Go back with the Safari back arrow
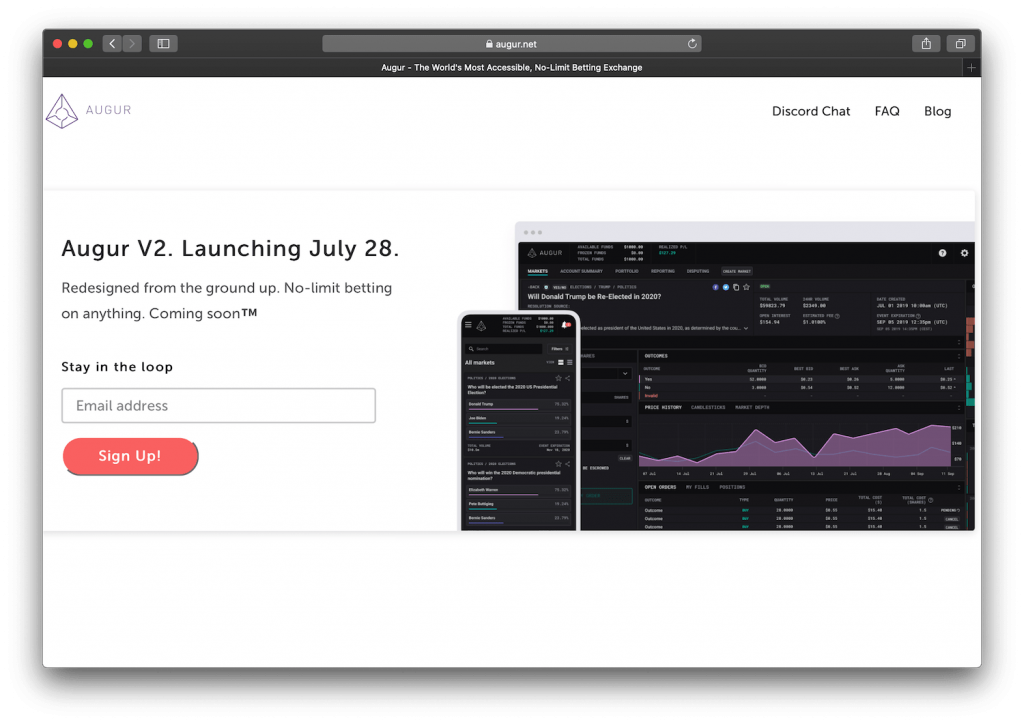 coord(112,44)
